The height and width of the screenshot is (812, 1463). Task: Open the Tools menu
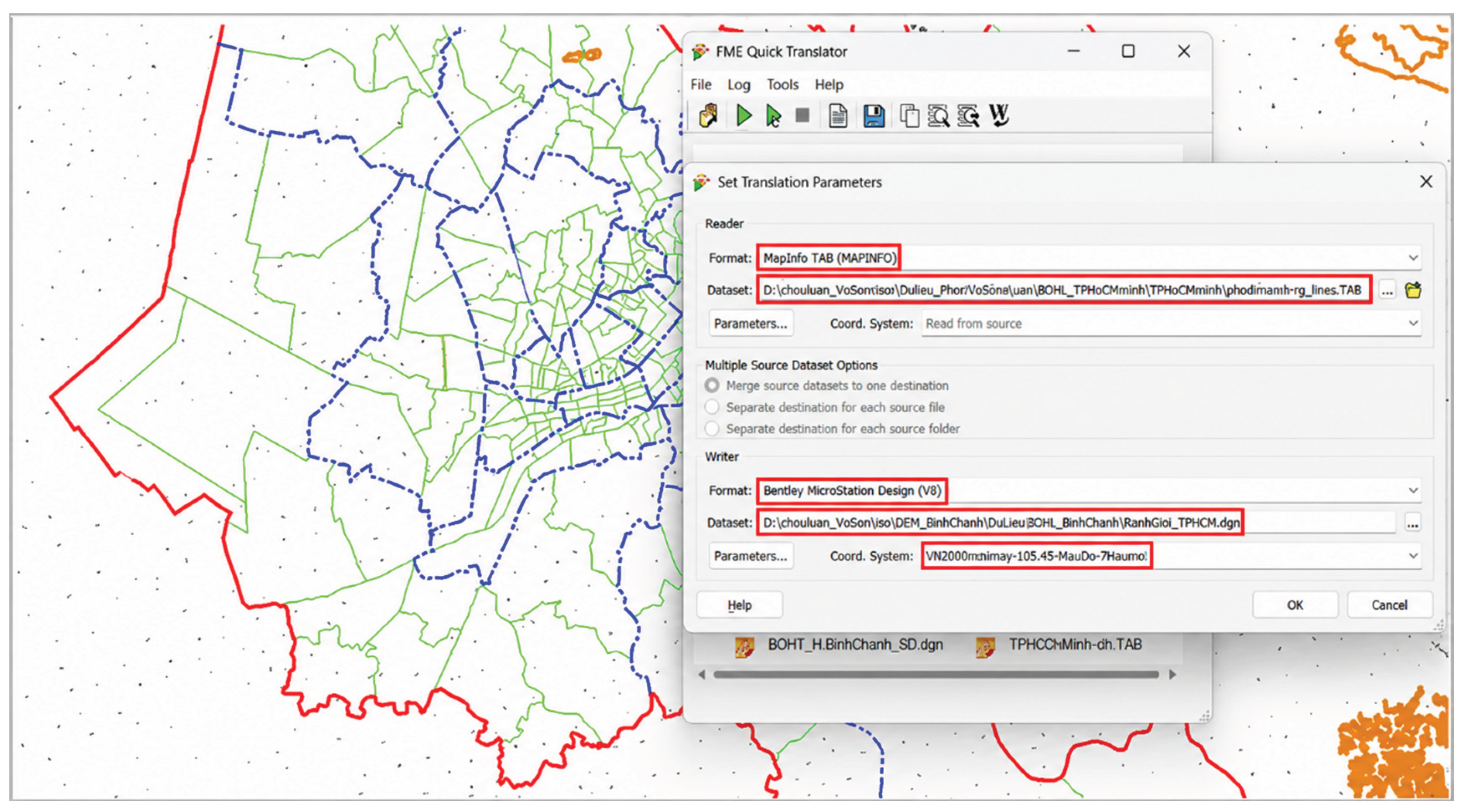(782, 84)
